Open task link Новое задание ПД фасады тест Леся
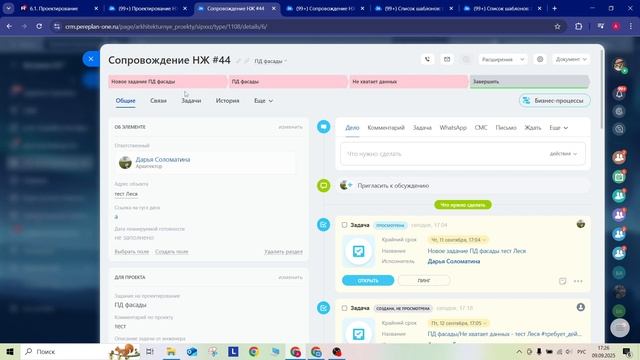The height and width of the screenshot is (360, 640). pos(477,251)
